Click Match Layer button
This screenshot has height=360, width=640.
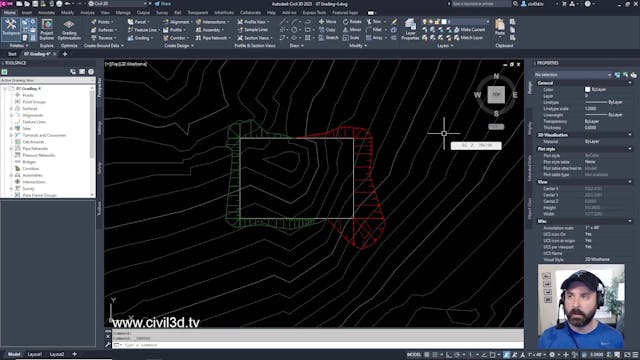[469, 38]
